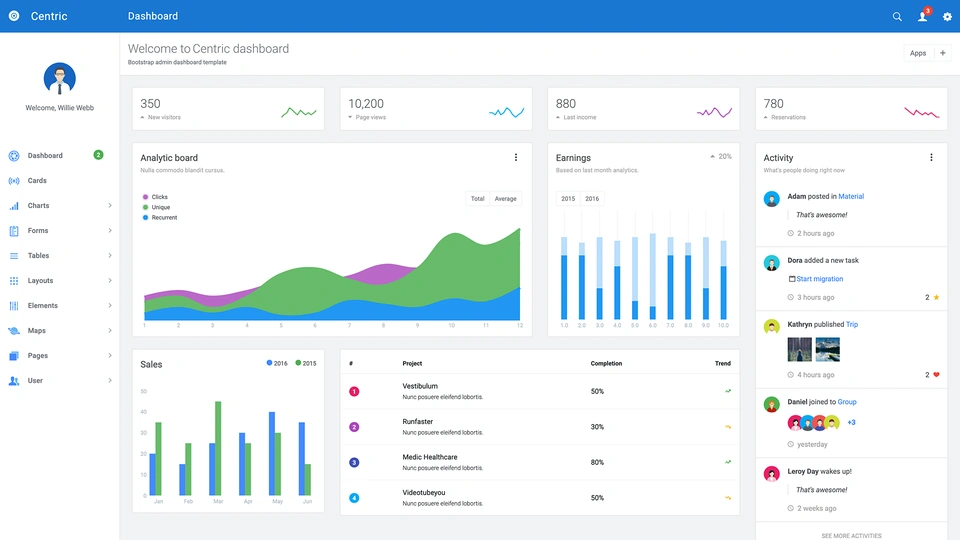960x540 pixels.
Task: Select 2015 in Earnings chart
Action: (x=568, y=198)
